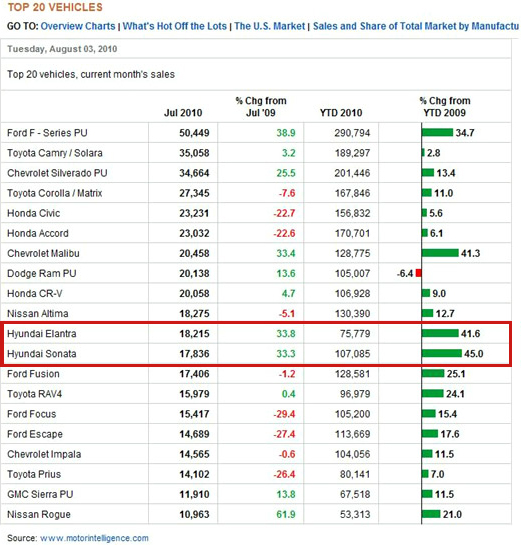
Task: Select the Ford F - Series PU row
Action: click(x=256, y=133)
